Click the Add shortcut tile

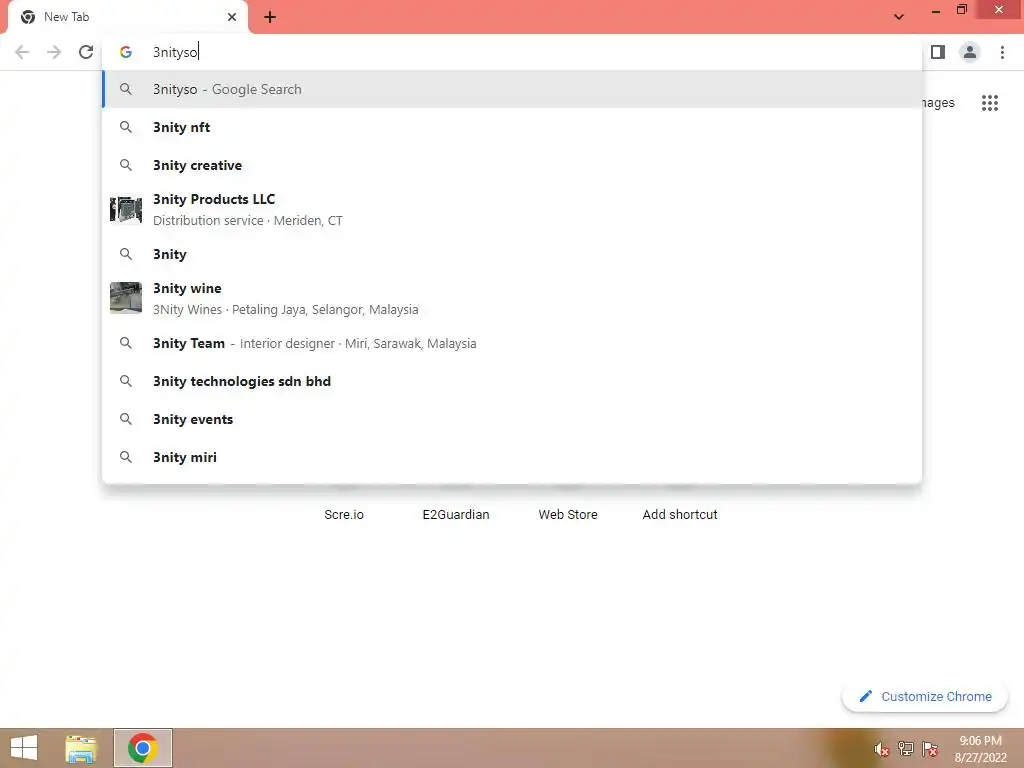click(680, 515)
